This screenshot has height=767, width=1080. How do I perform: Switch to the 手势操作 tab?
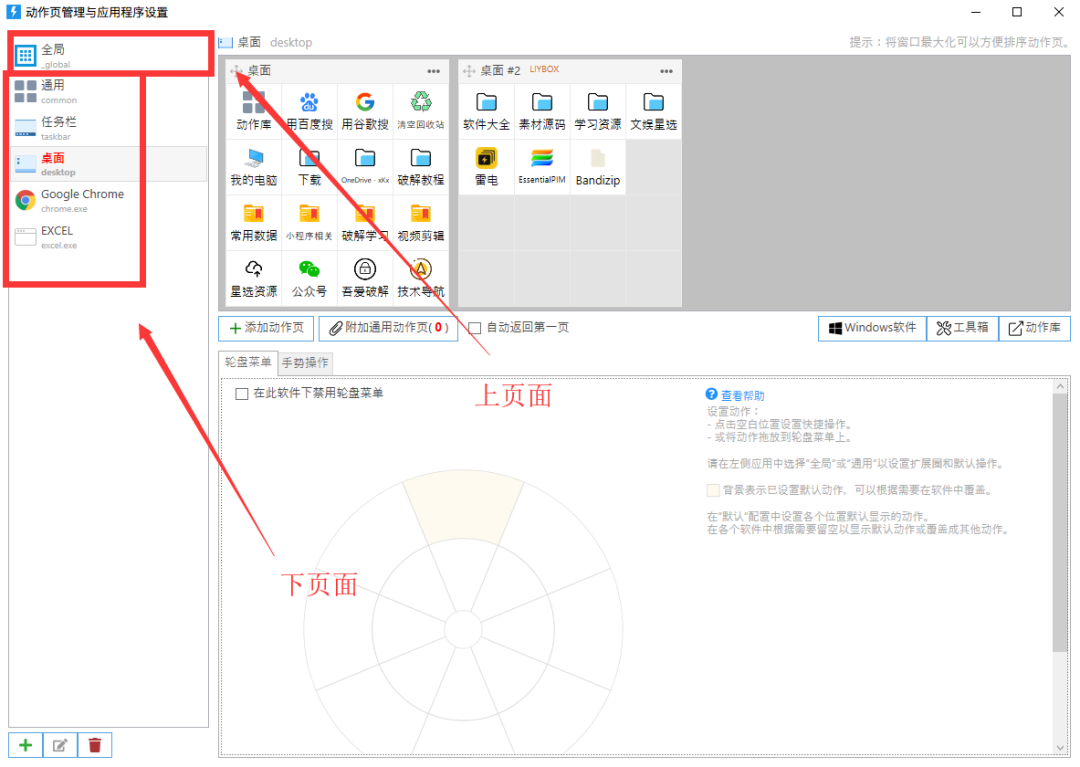(x=305, y=363)
